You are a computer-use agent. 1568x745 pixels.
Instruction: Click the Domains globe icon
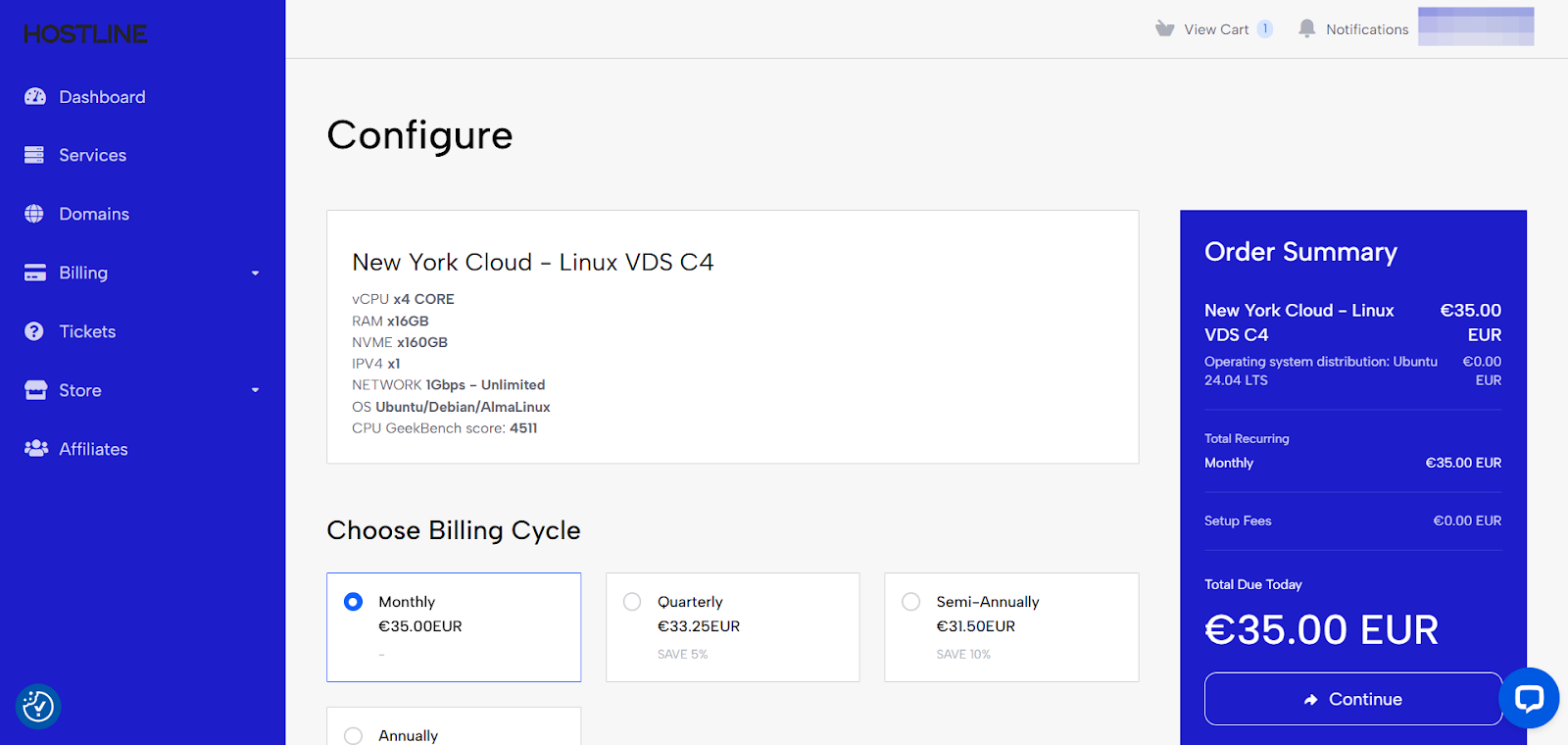tap(34, 214)
